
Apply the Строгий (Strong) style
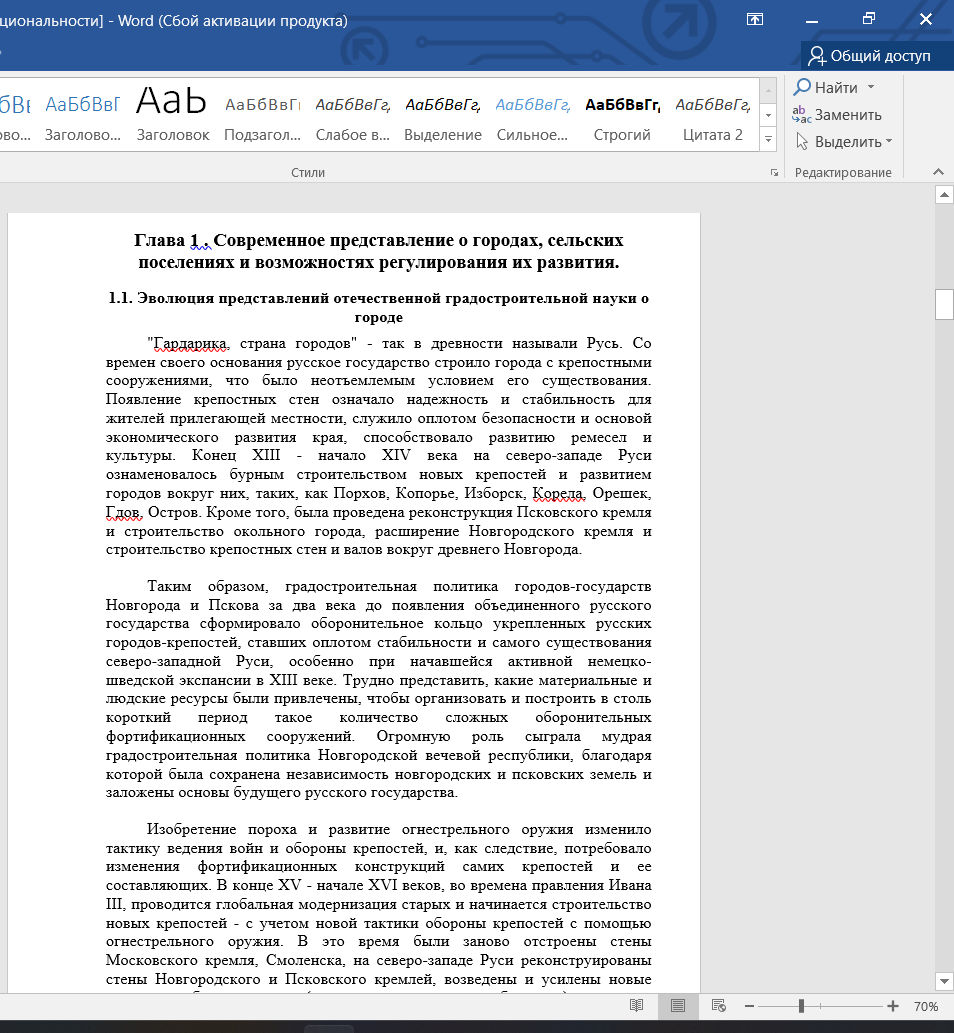[x=623, y=117]
